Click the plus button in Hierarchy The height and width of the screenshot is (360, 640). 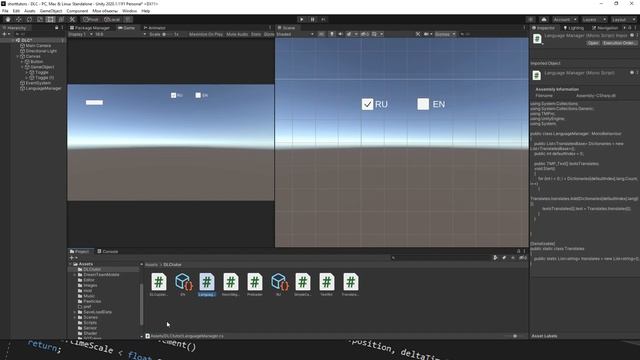[x=4, y=34]
